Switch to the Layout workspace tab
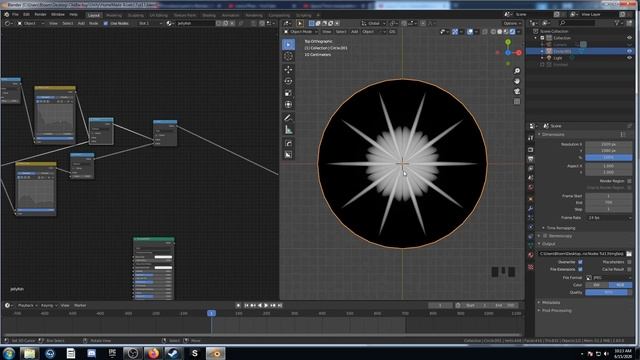This screenshot has width=640, height=360. 94,15
